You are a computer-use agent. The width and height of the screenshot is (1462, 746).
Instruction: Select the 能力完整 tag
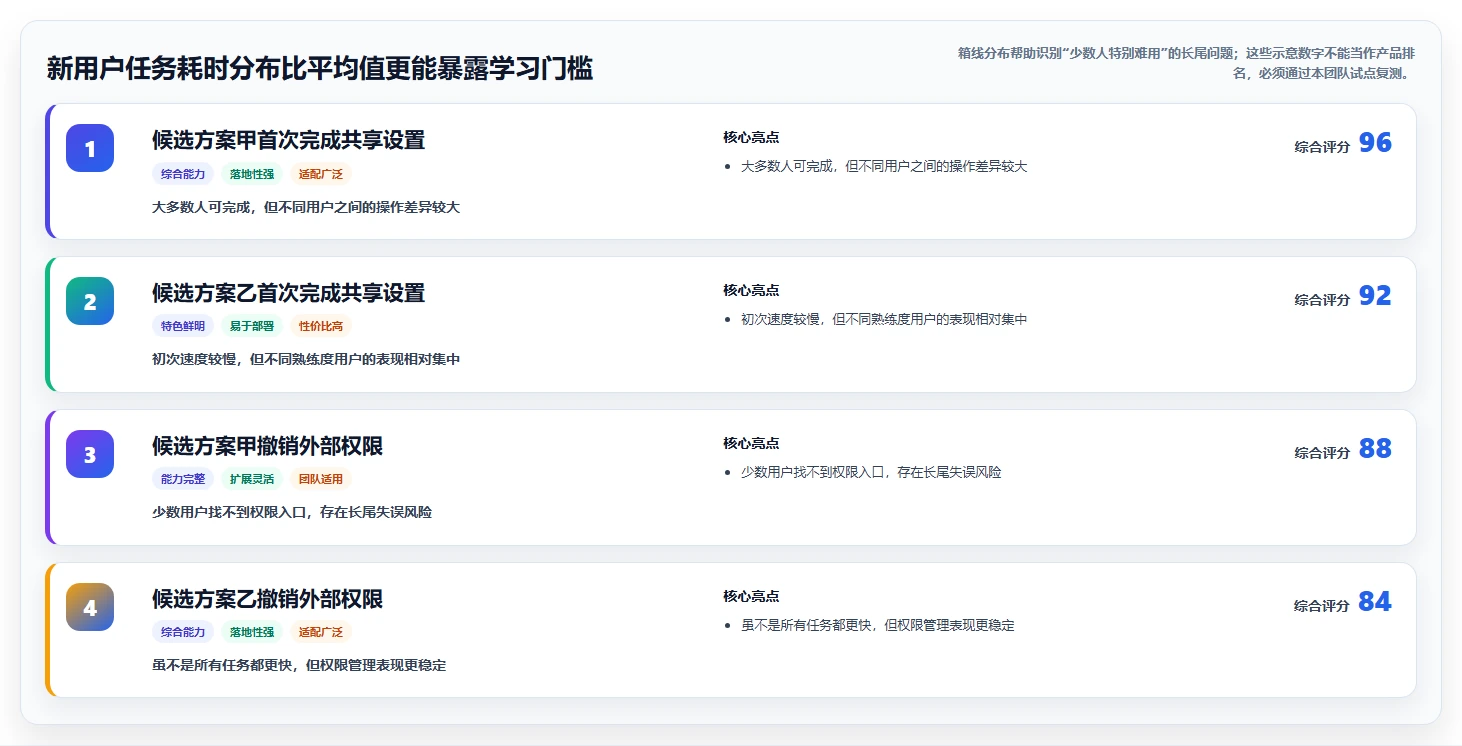click(183, 479)
